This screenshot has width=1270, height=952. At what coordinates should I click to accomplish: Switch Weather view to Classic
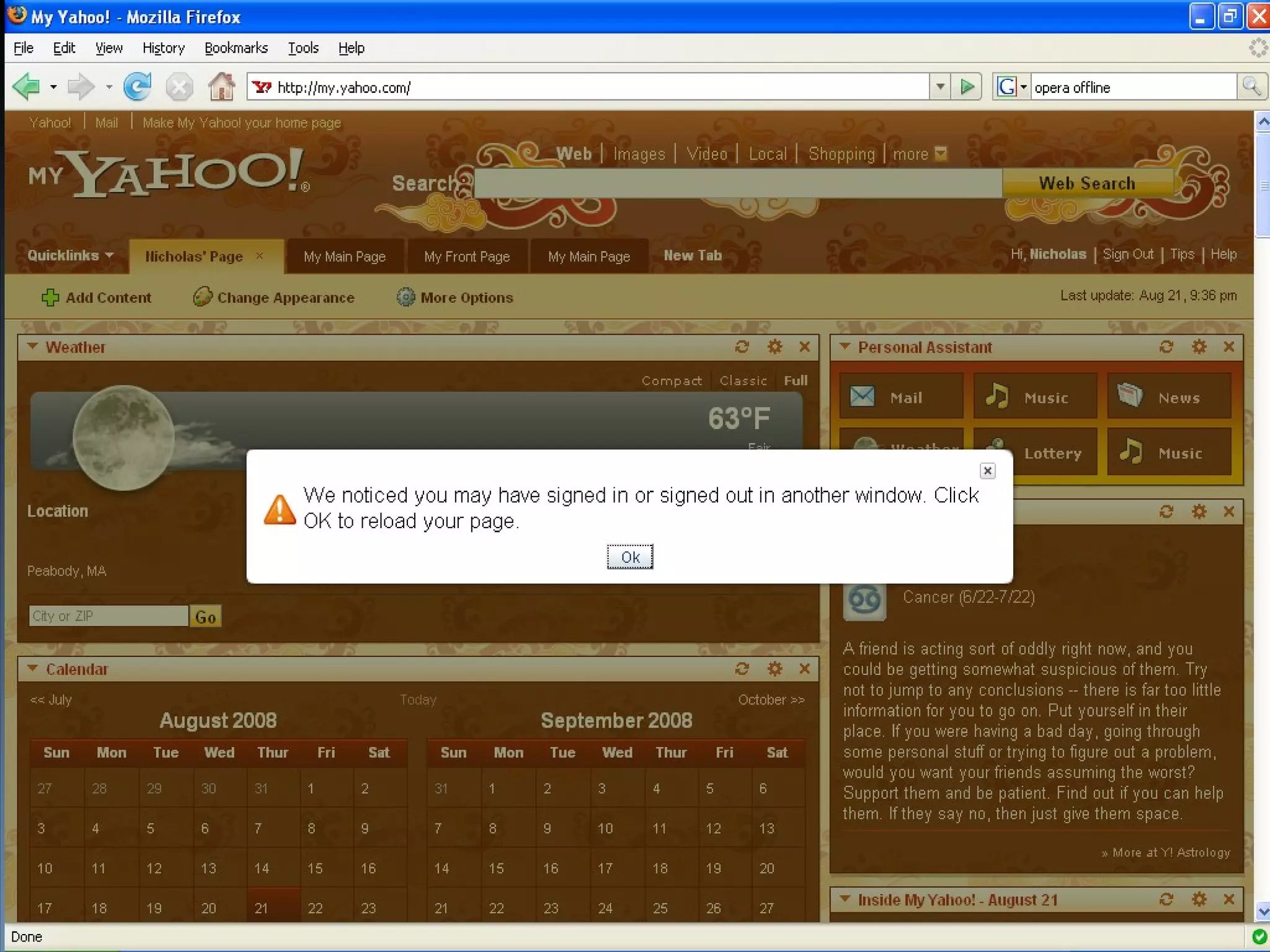[743, 381]
